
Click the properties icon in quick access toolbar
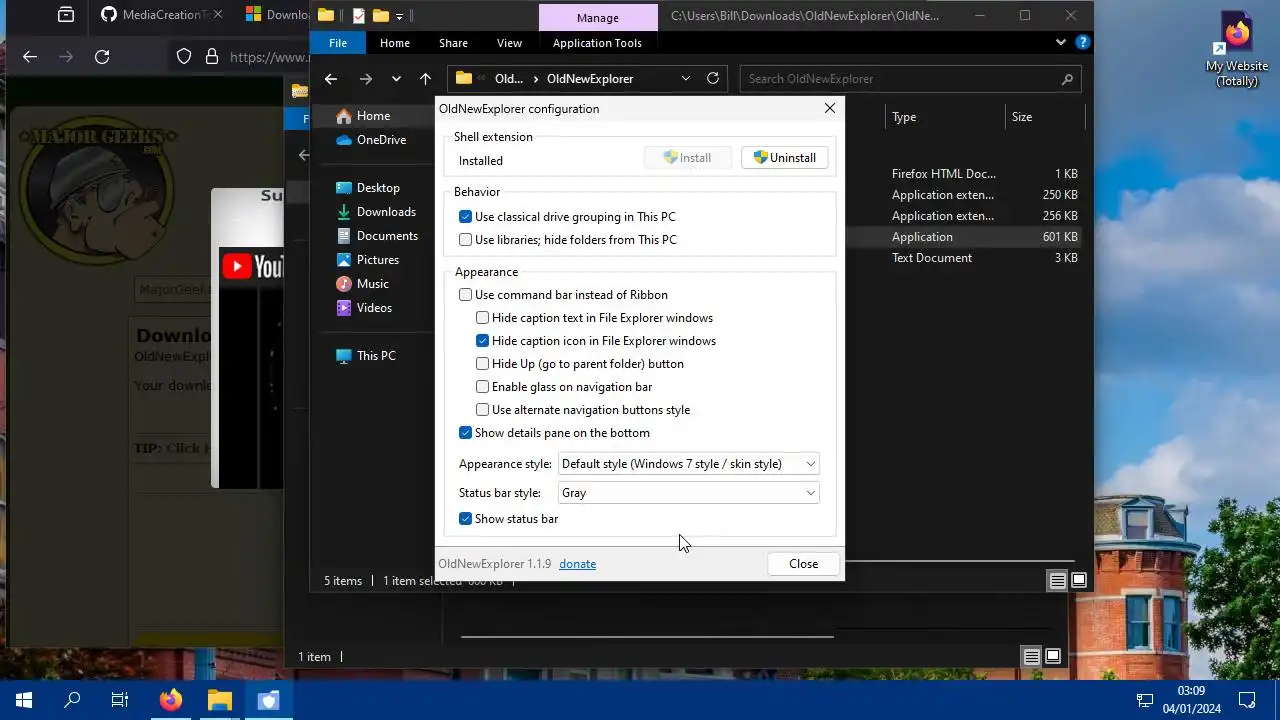359,15
